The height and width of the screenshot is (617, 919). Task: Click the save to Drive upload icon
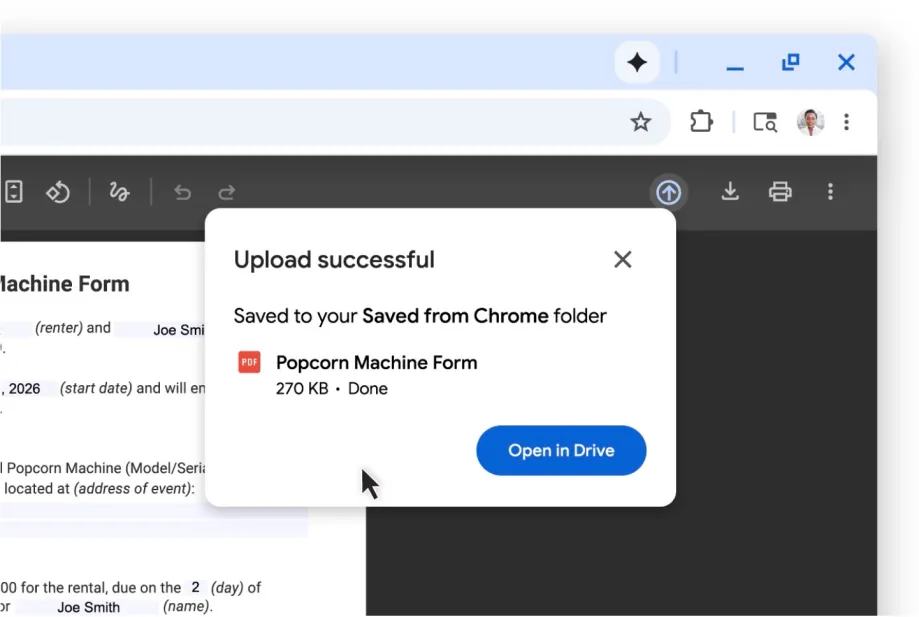tap(669, 192)
